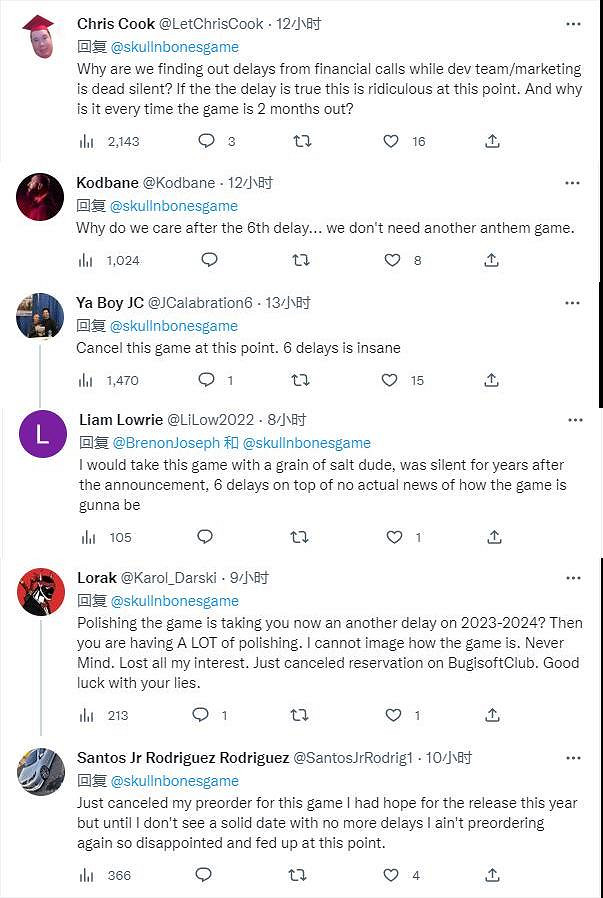Reply to Liam Lowrie's tweet
Viewport: 603px width, 898px height.
point(206,537)
